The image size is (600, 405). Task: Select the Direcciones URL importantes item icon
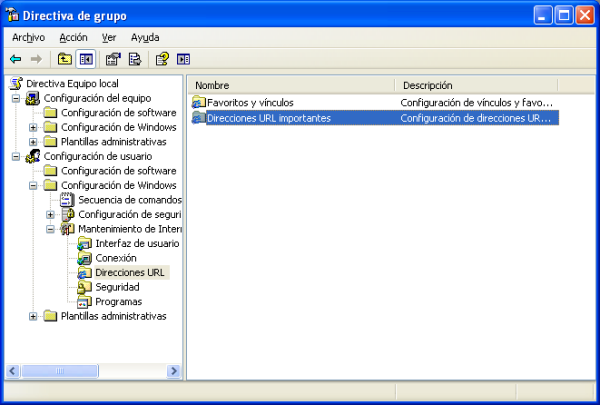[197, 118]
